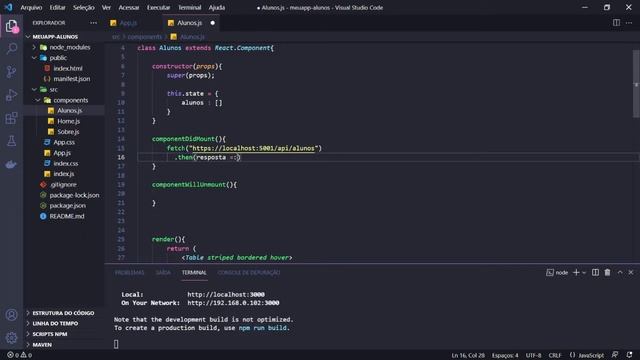640x360 pixels.
Task: Create a new terminal with plus icon
Action: [x=576, y=272]
